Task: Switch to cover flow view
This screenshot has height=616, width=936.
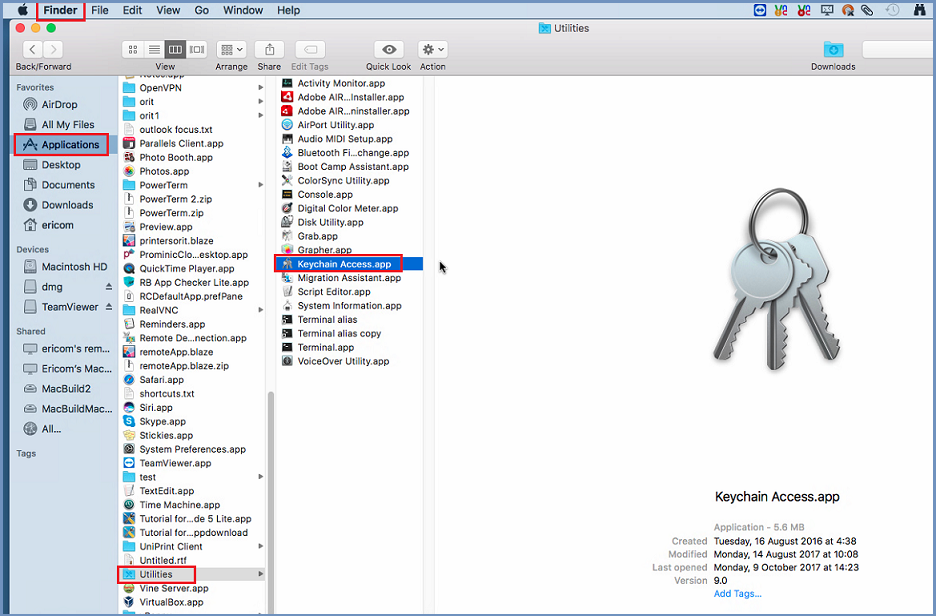Action: click(x=196, y=50)
